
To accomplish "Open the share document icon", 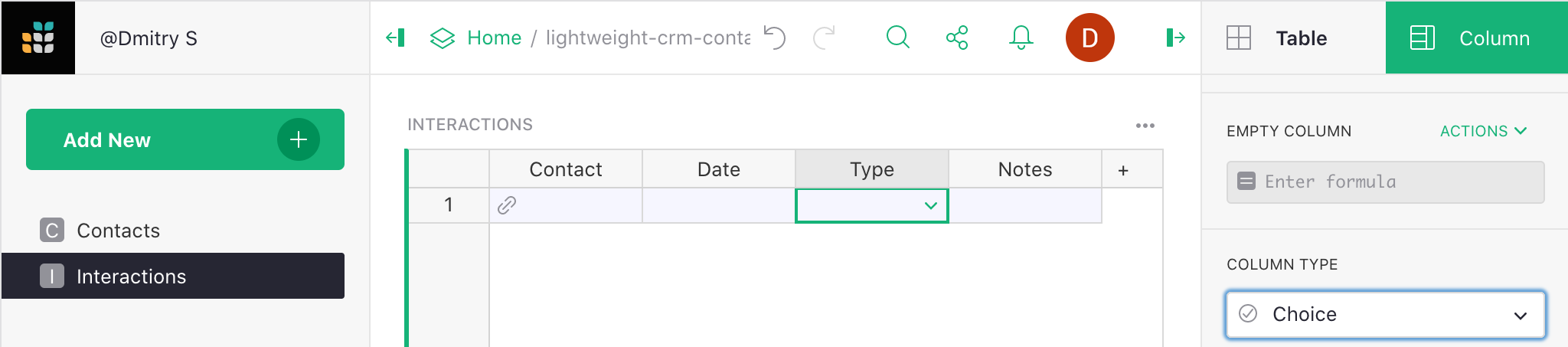I will pyautogui.click(x=957, y=38).
